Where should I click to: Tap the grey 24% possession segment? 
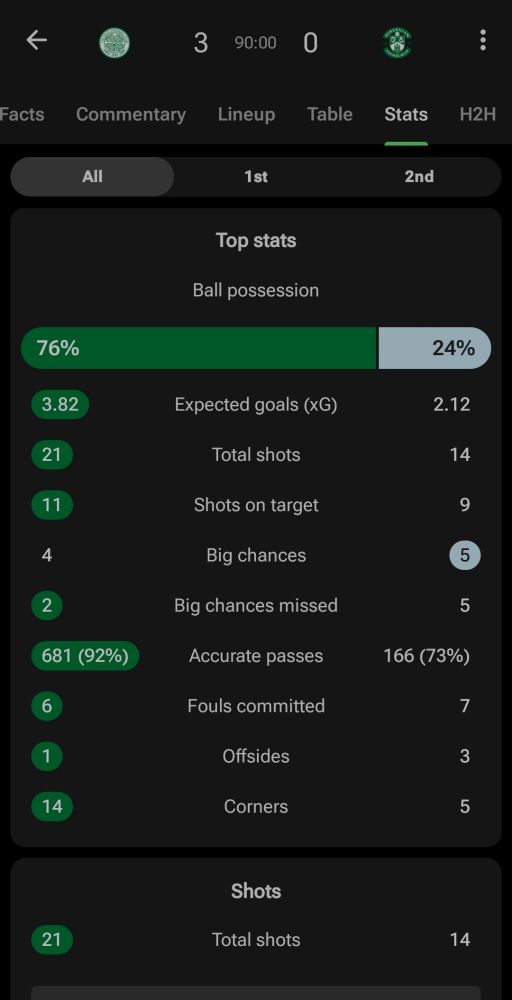coord(435,348)
